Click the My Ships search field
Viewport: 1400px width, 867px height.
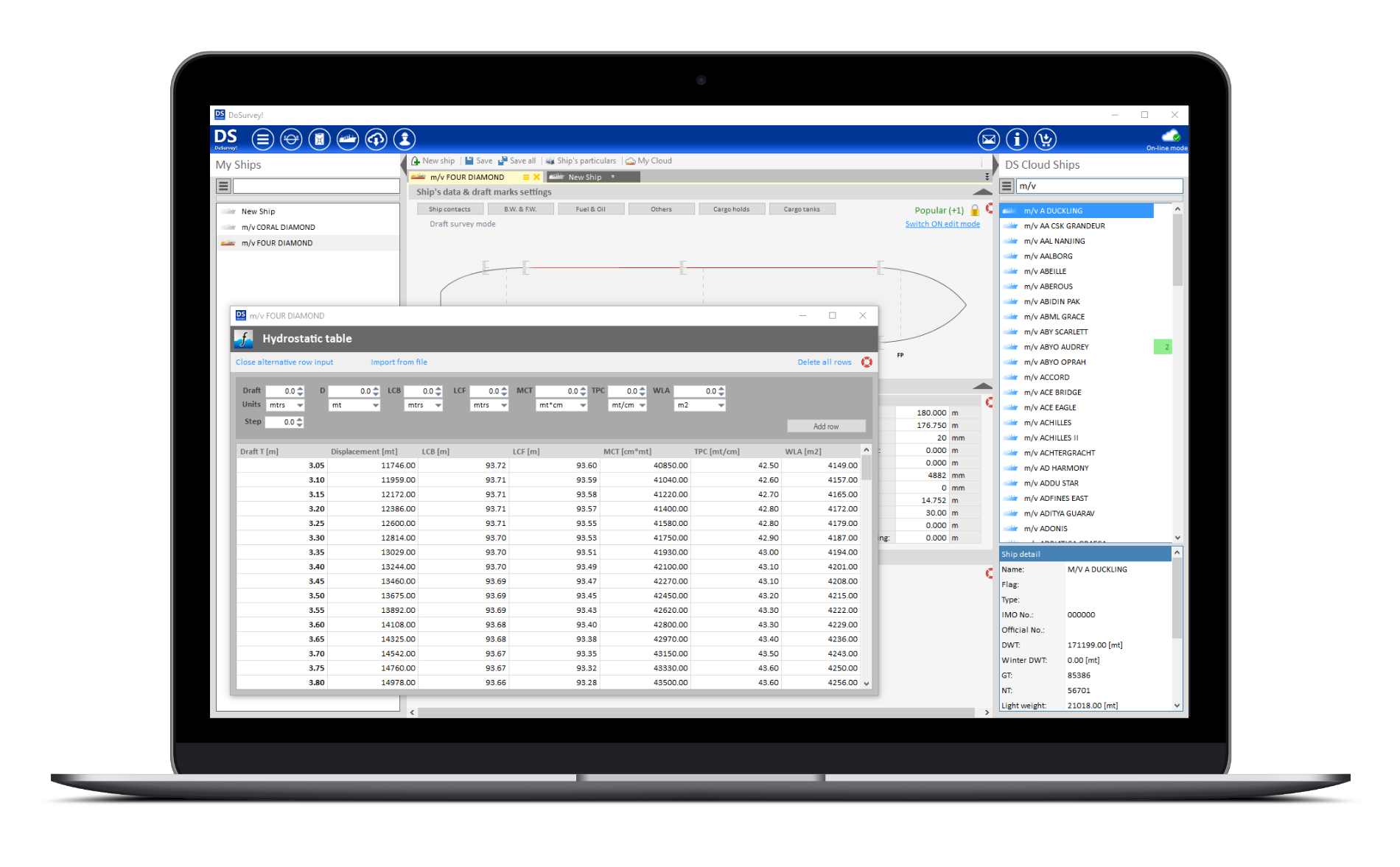point(316,186)
